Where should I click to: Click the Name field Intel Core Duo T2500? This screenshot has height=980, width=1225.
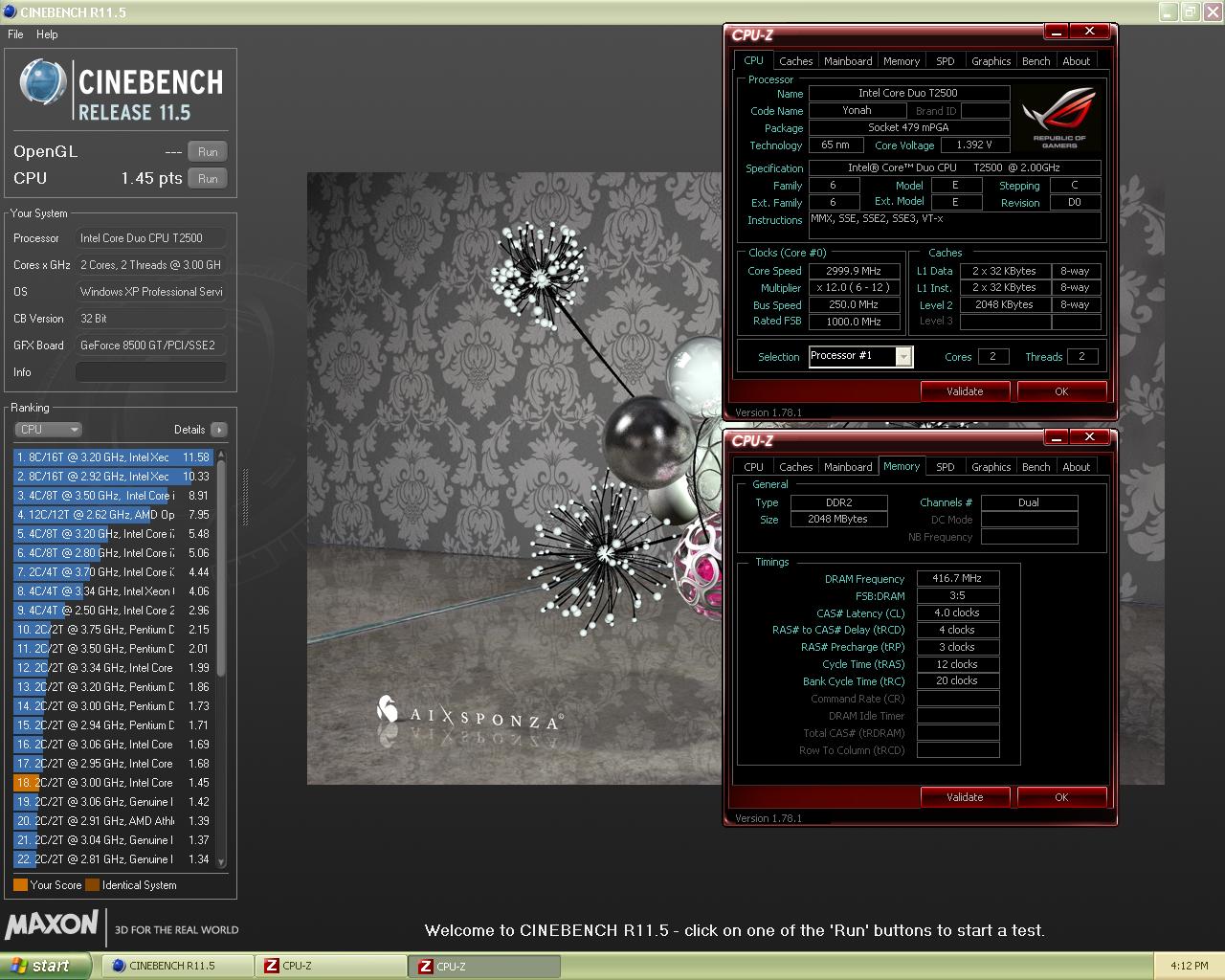click(x=908, y=93)
